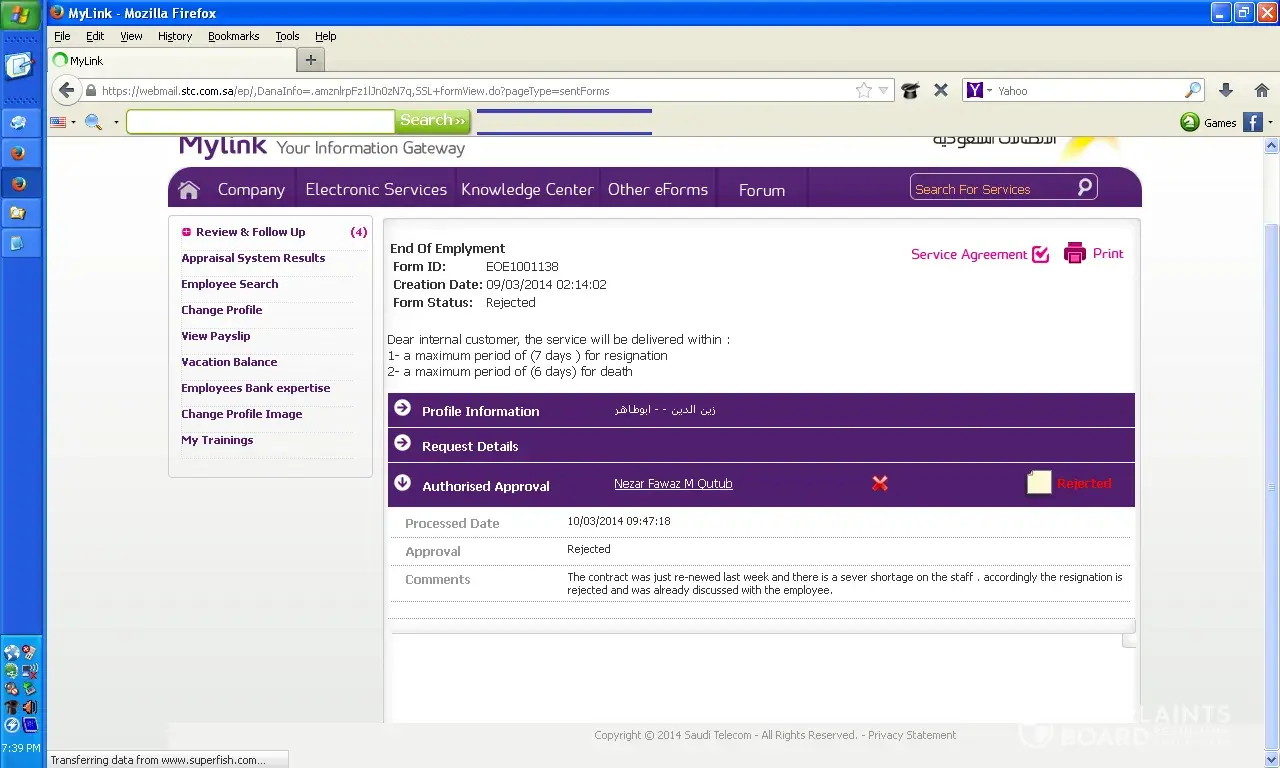Click the red X rejection icon
The width and height of the screenshot is (1280, 768).
point(880,484)
